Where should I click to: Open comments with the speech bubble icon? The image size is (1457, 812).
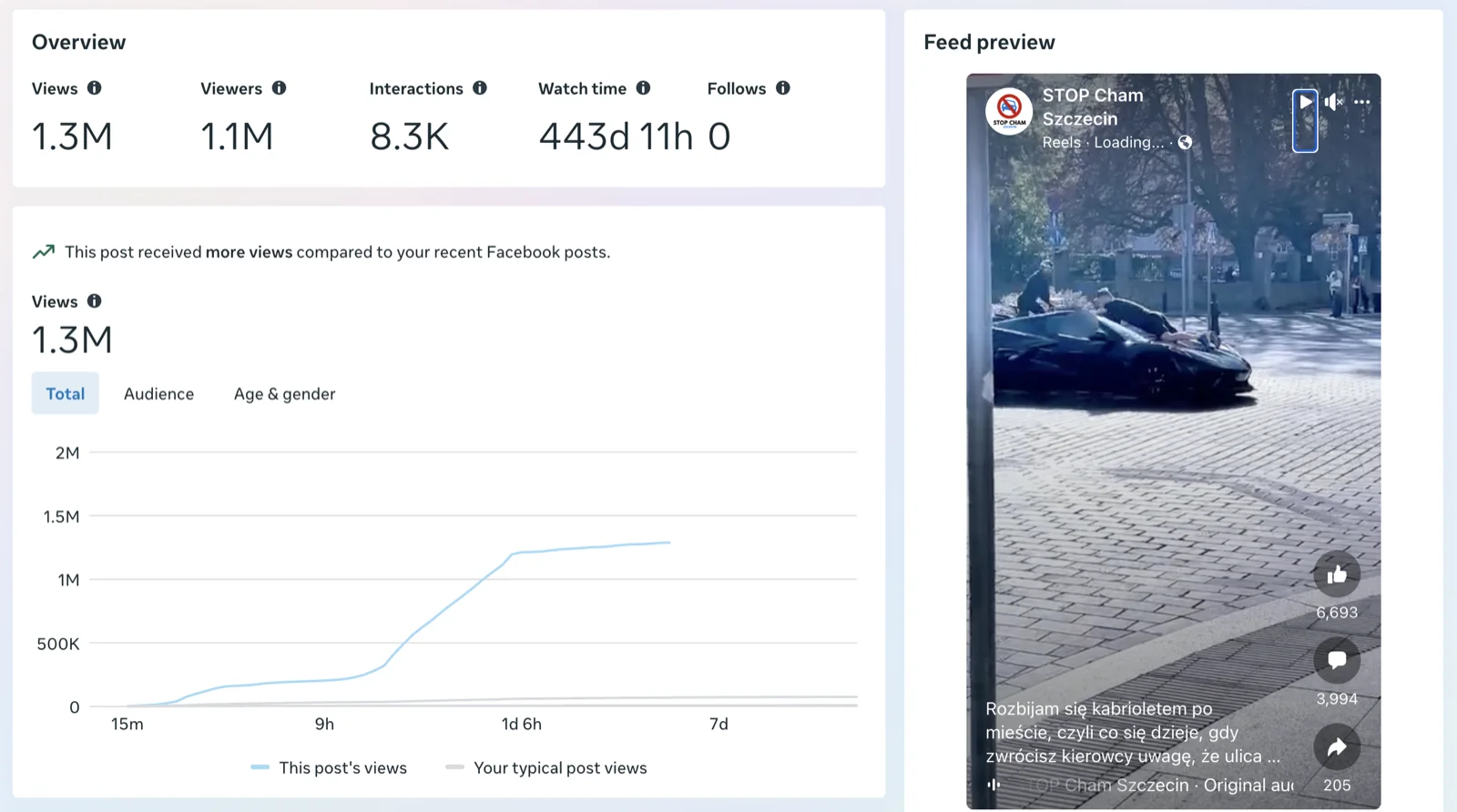click(x=1337, y=660)
